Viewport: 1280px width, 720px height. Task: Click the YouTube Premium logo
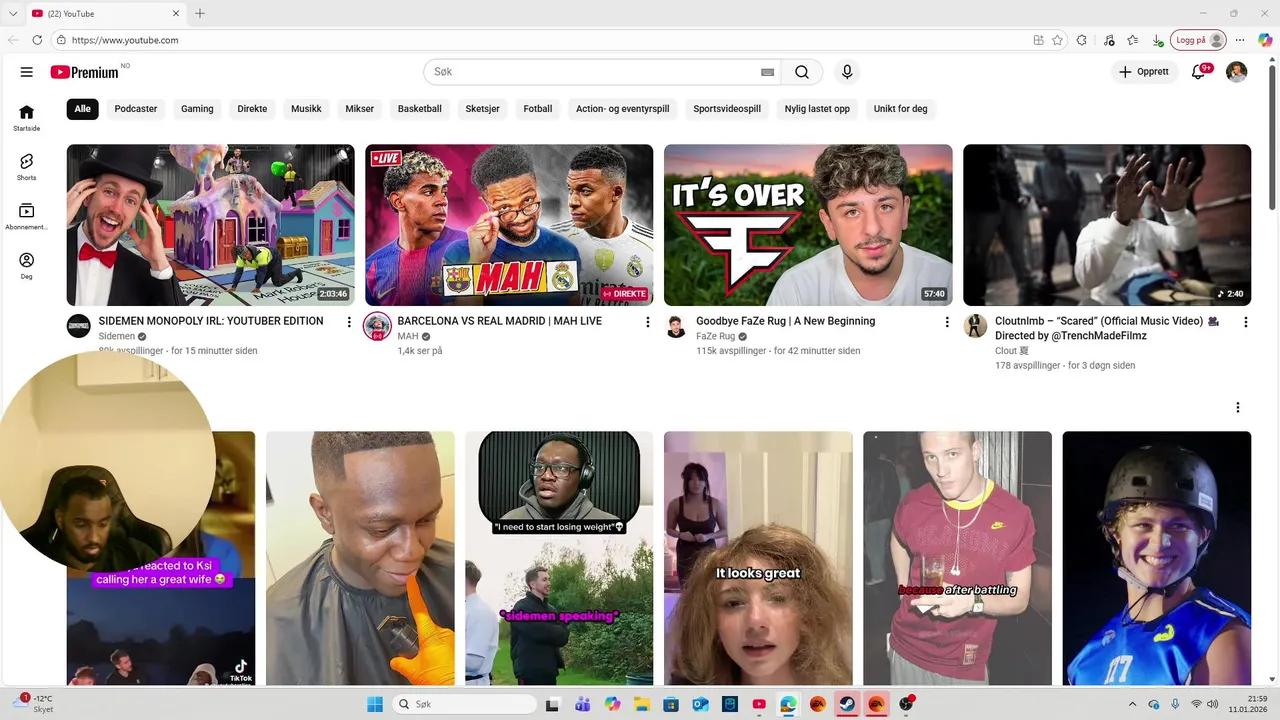[x=86, y=72]
